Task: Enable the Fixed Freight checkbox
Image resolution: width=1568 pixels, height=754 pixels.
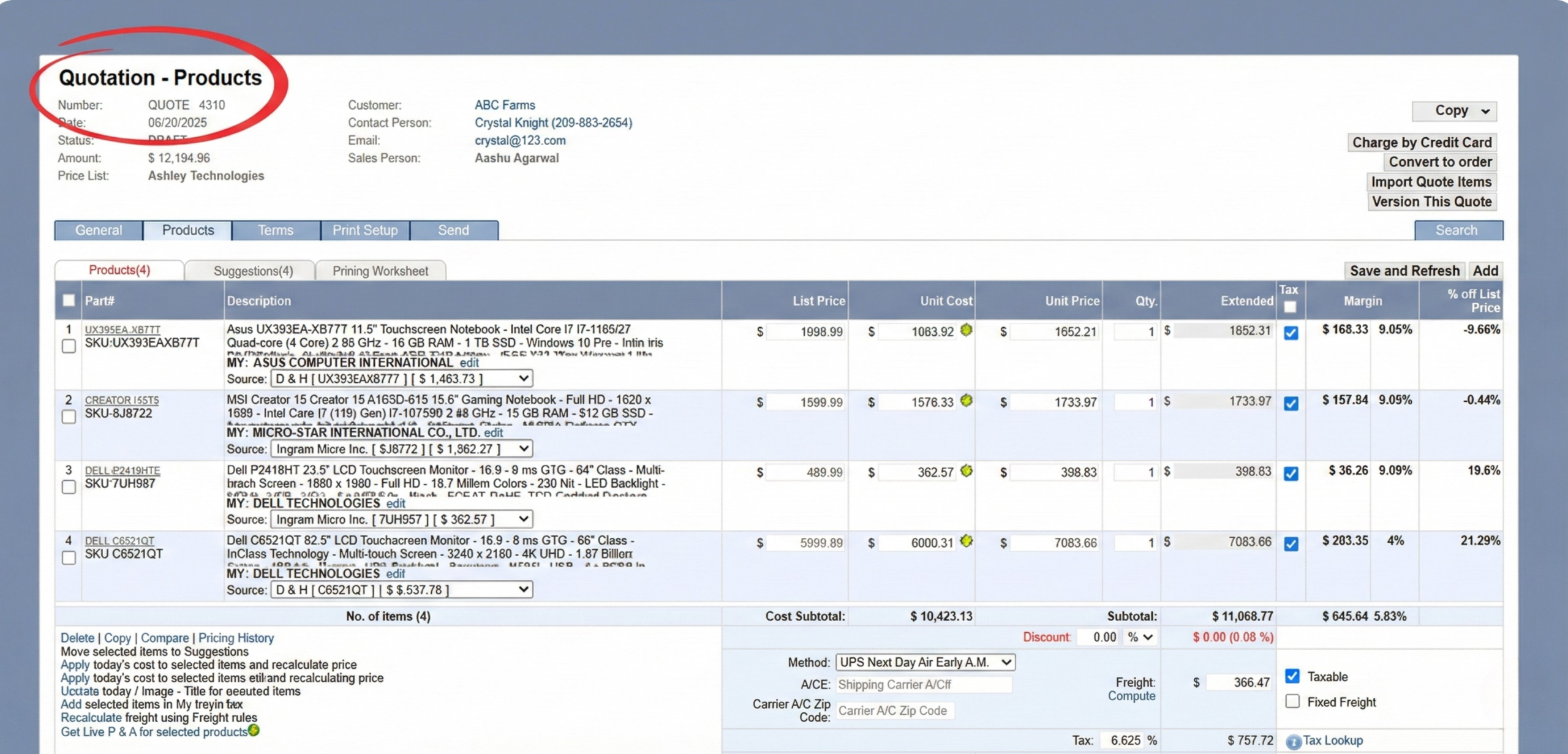Action: [1292, 701]
